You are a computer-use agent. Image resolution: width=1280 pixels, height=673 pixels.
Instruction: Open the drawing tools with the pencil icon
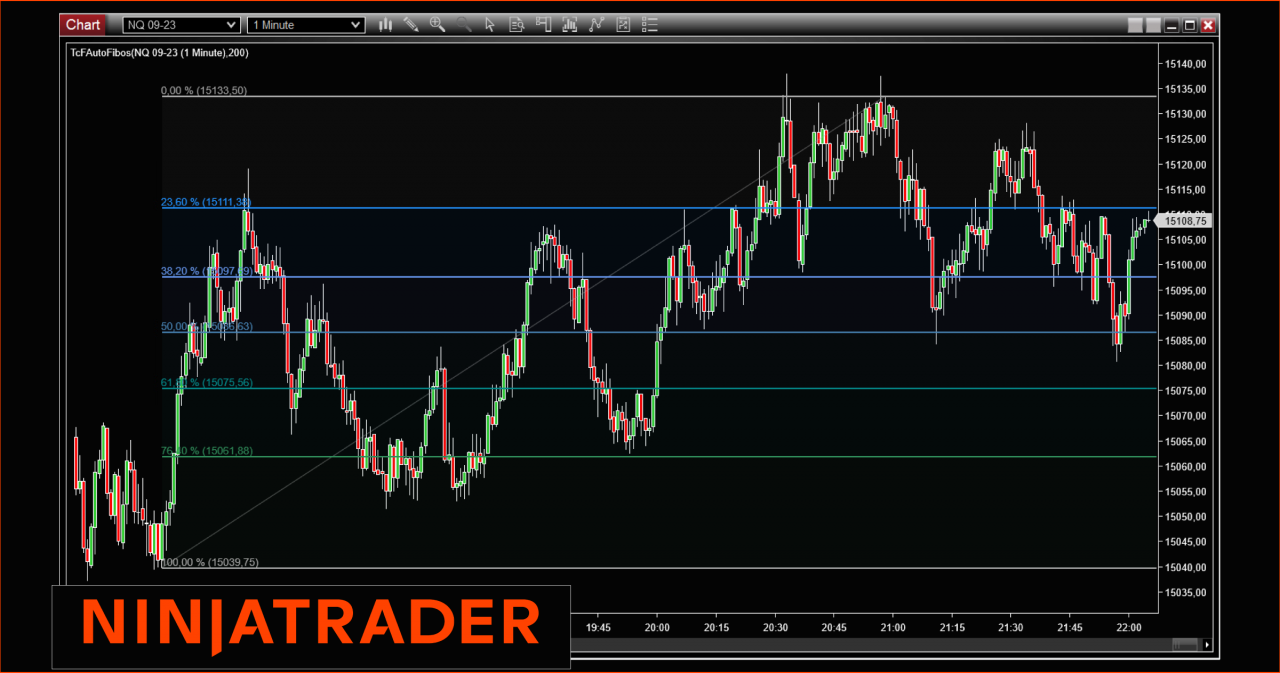pos(411,24)
